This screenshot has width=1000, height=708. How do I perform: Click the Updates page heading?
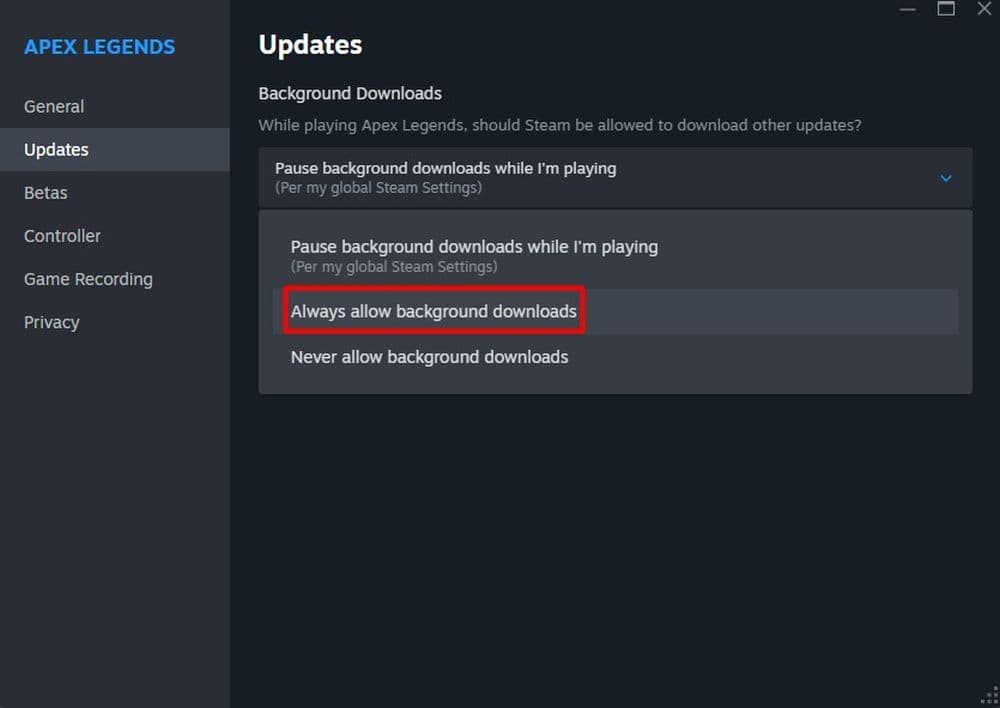pyautogui.click(x=310, y=45)
